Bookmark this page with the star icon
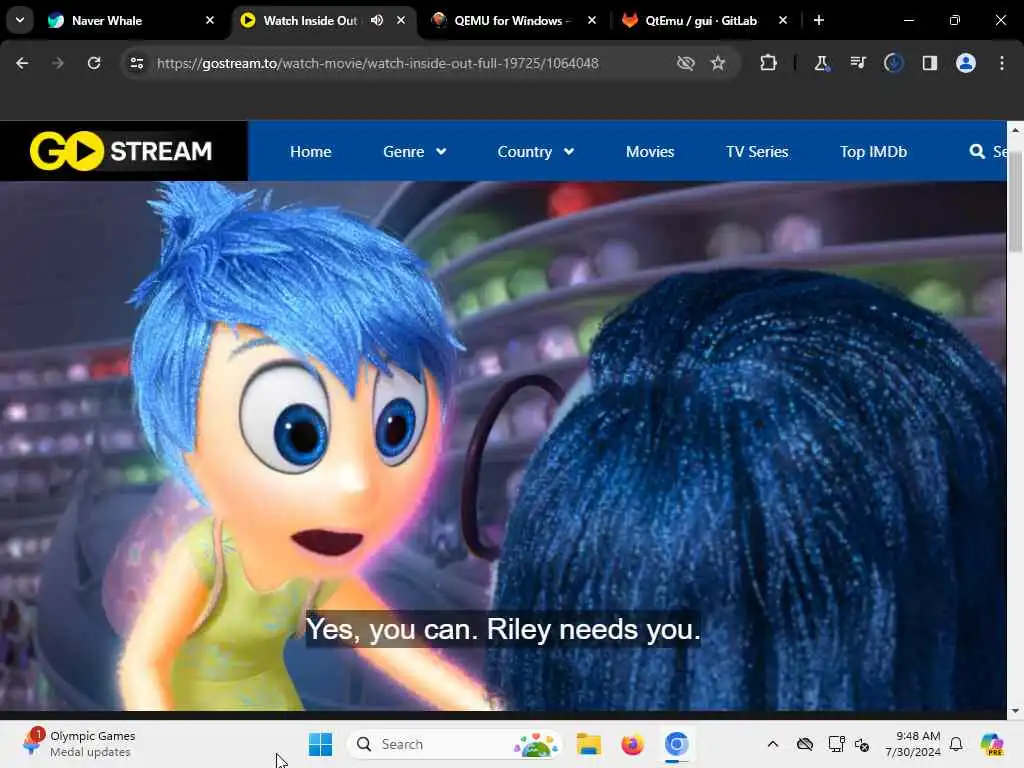The height and width of the screenshot is (768, 1024). 718,63
